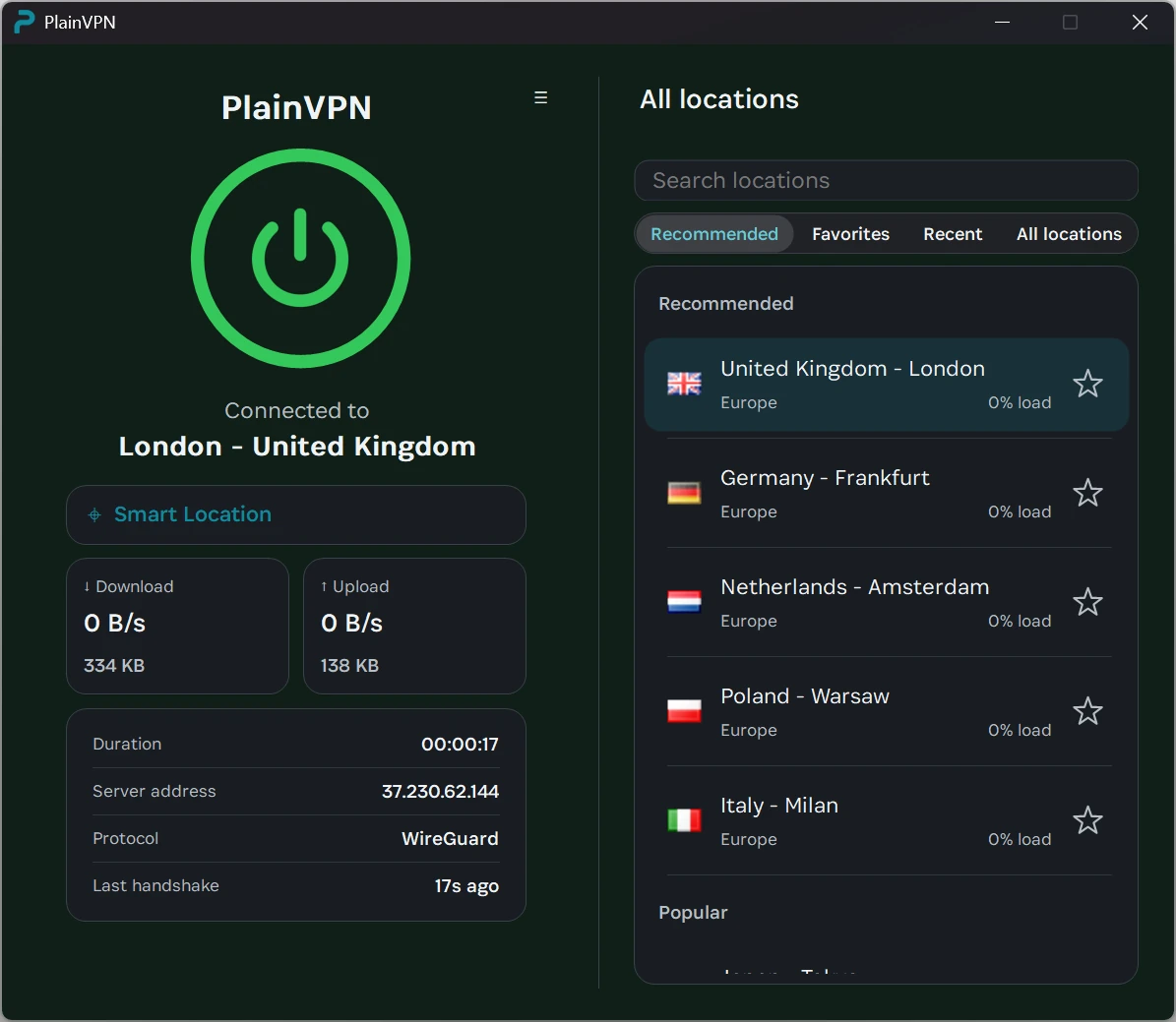1176x1022 pixels.
Task: Click the Smart Location crosshair icon
Action: pos(94,515)
